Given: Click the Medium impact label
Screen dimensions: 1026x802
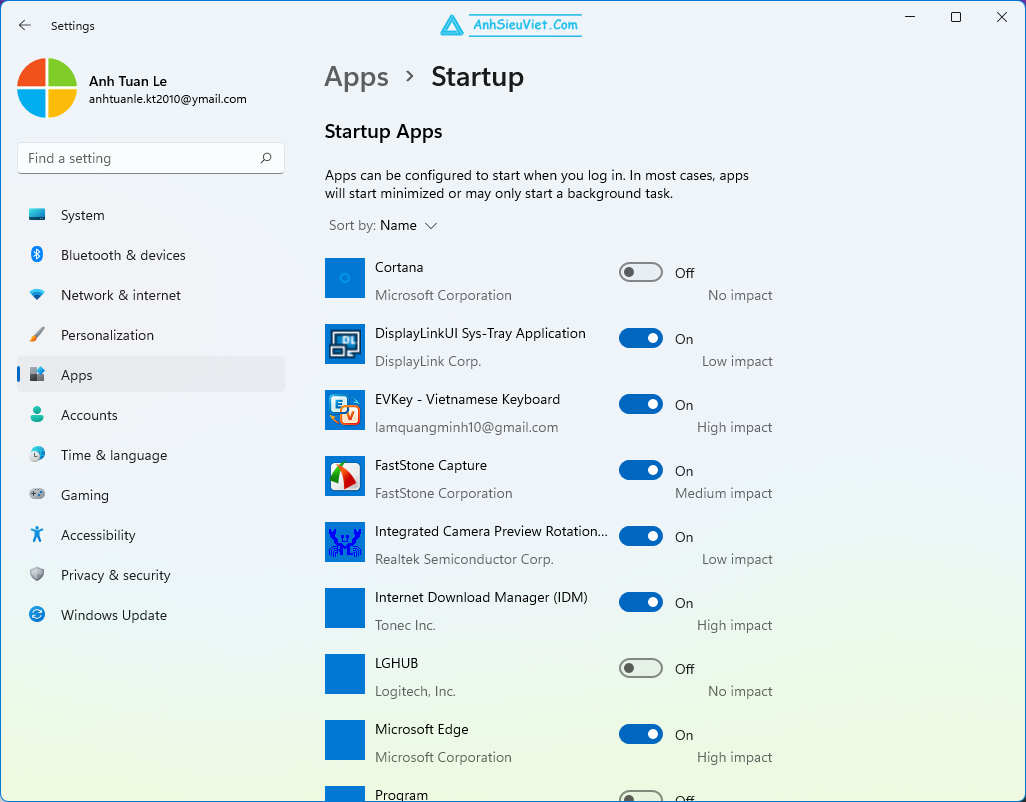Looking at the screenshot, I should point(723,493).
